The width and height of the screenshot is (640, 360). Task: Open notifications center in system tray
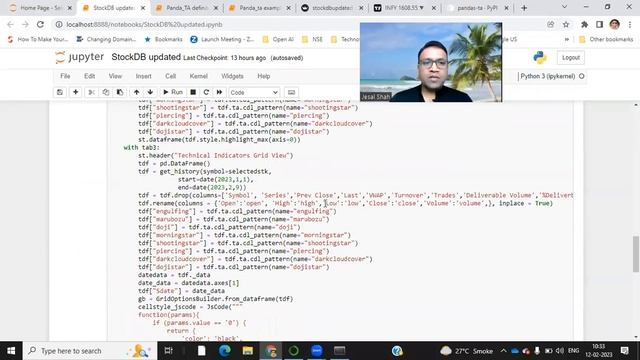click(624, 351)
